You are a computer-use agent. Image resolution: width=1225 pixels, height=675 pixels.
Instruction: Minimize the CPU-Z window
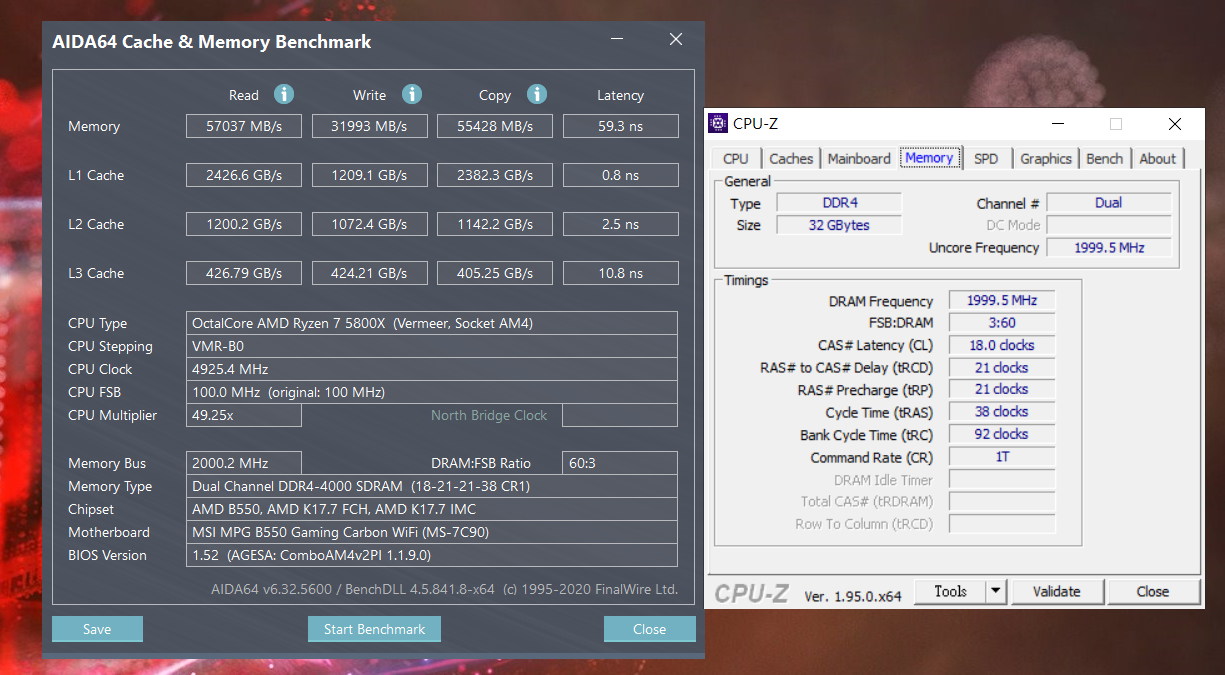point(1058,124)
